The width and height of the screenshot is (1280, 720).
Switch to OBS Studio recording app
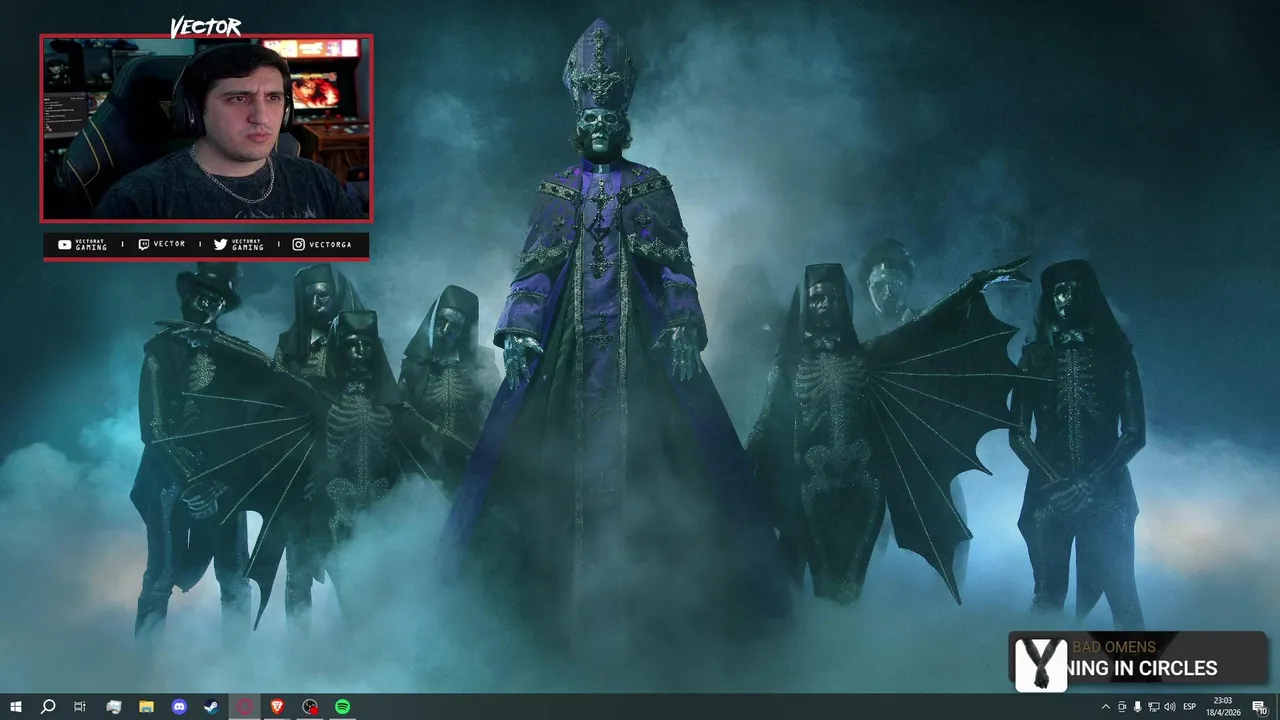click(x=310, y=707)
